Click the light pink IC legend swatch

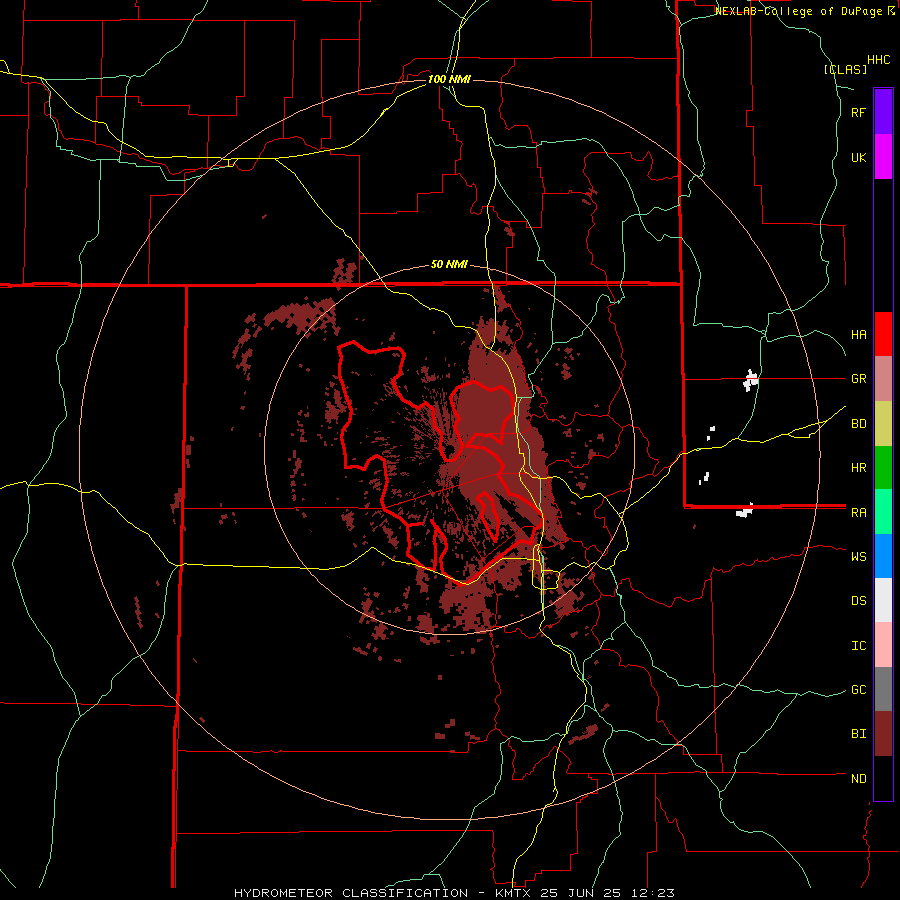click(x=883, y=645)
